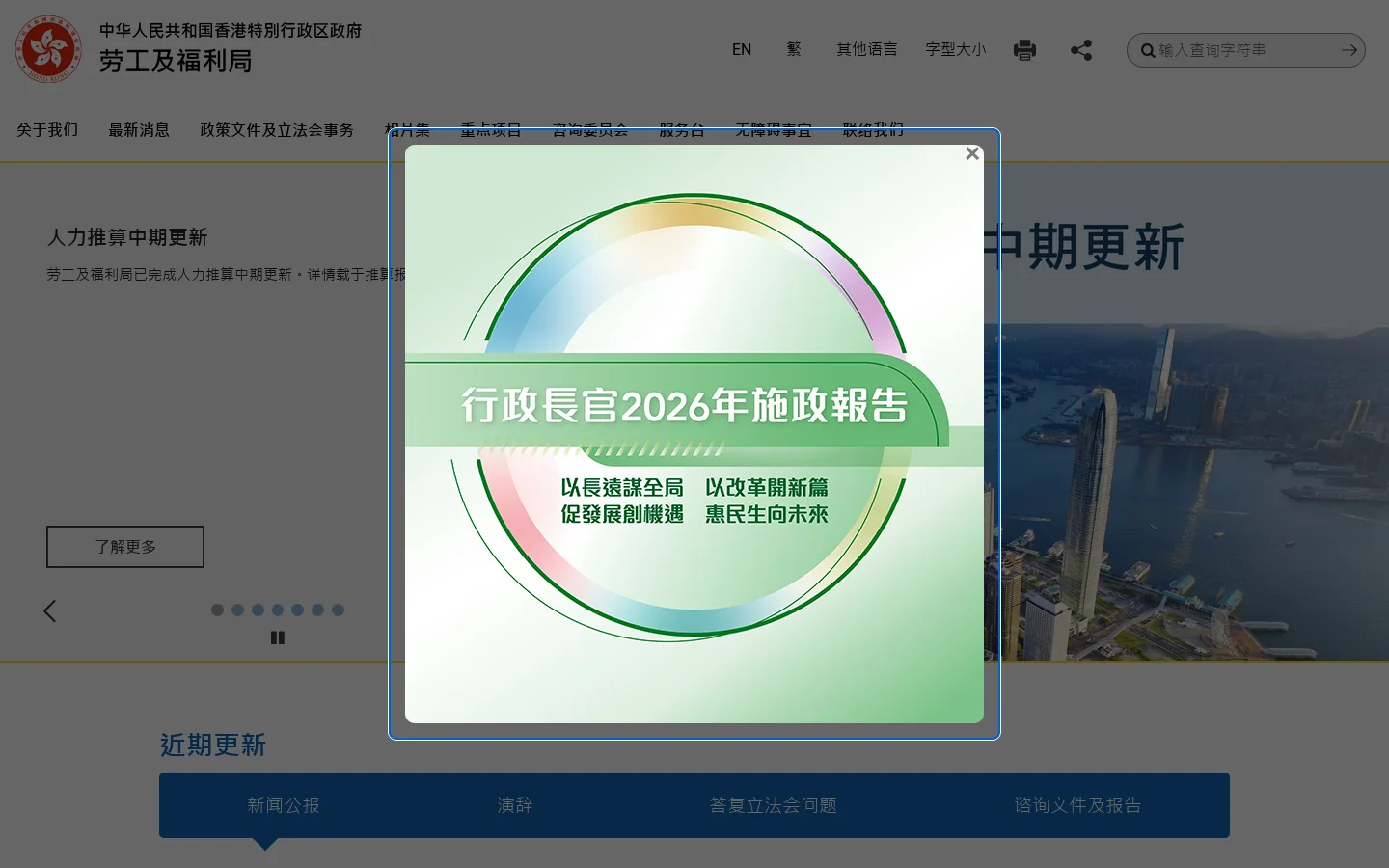Viewport: 1389px width, 868px height.
Task: Switch to 咨询文件及报告 tab
Action: [x=1077, y=805]
